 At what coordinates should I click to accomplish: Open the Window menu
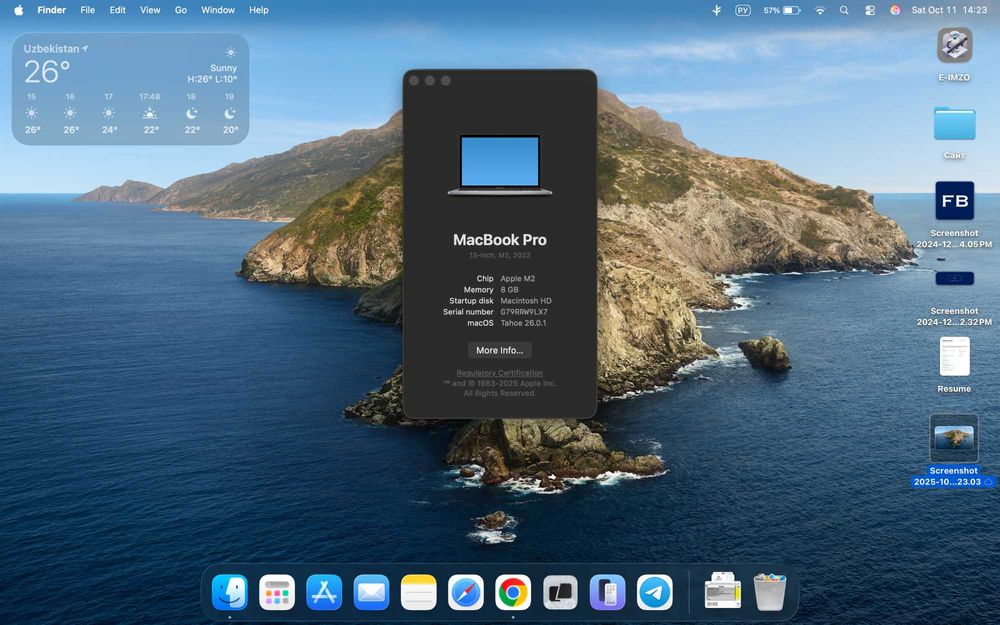[x=217, y=10]
